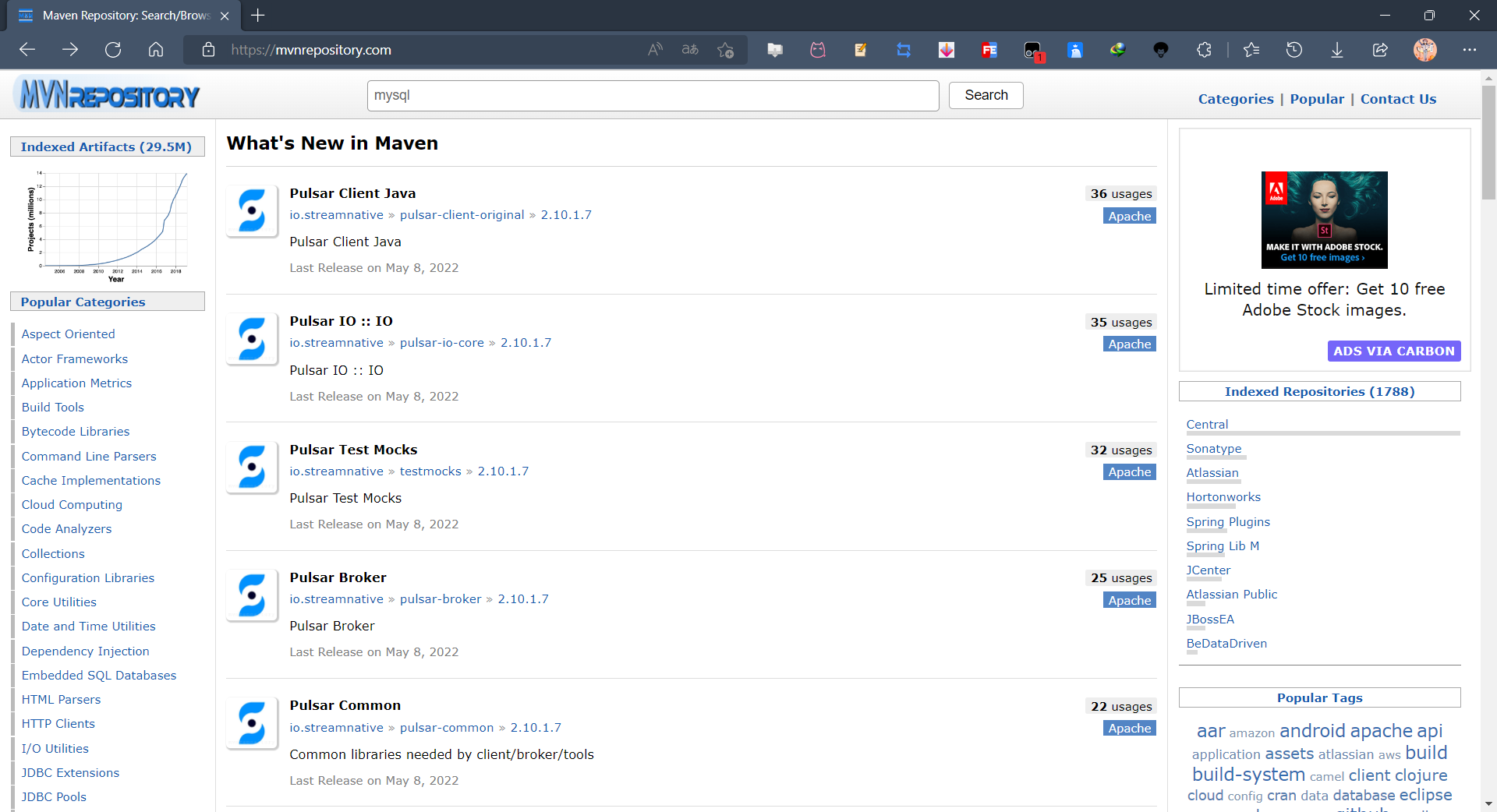Image resolution: width=1497 pixels, height=812 pixels.
Task: Click the MVNRepository logo
Action: pos(107,95)
